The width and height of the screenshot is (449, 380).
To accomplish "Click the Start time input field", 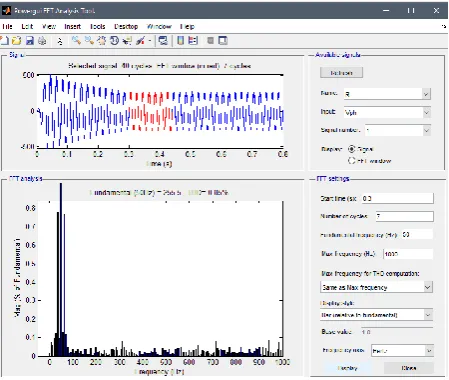I will coord(397,198).
